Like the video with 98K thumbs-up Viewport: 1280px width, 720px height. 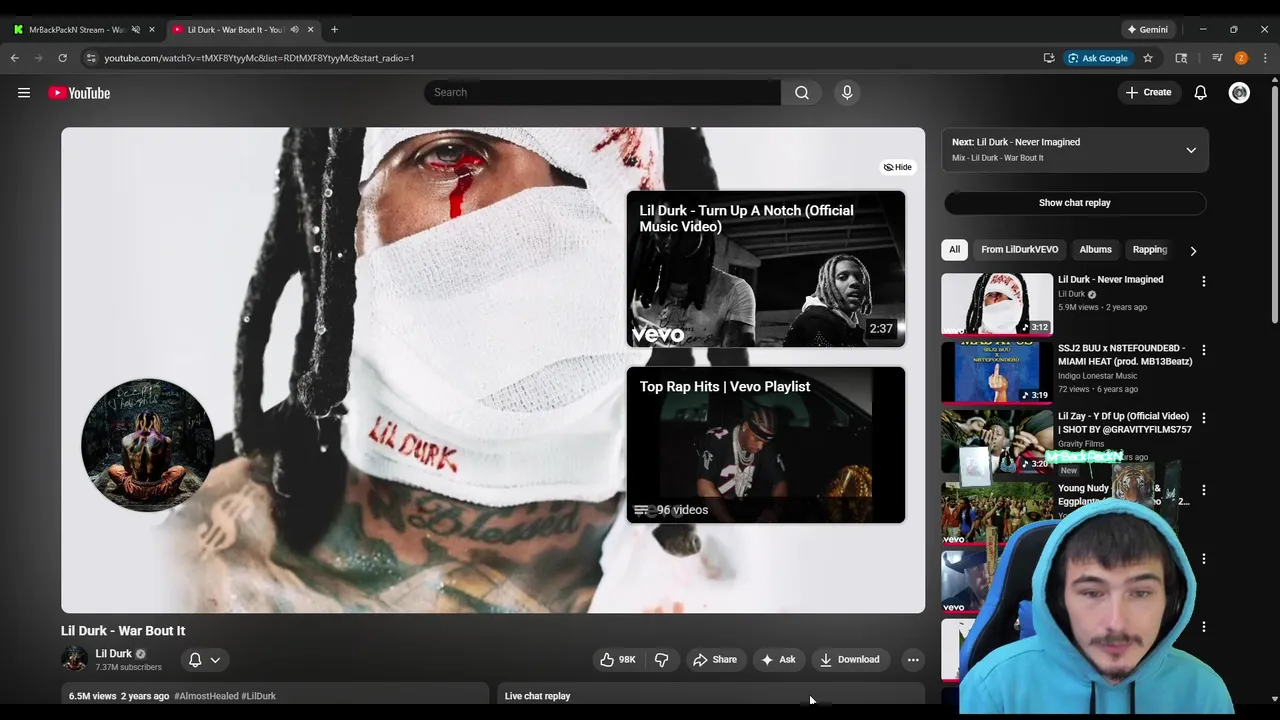click(617, 660)
